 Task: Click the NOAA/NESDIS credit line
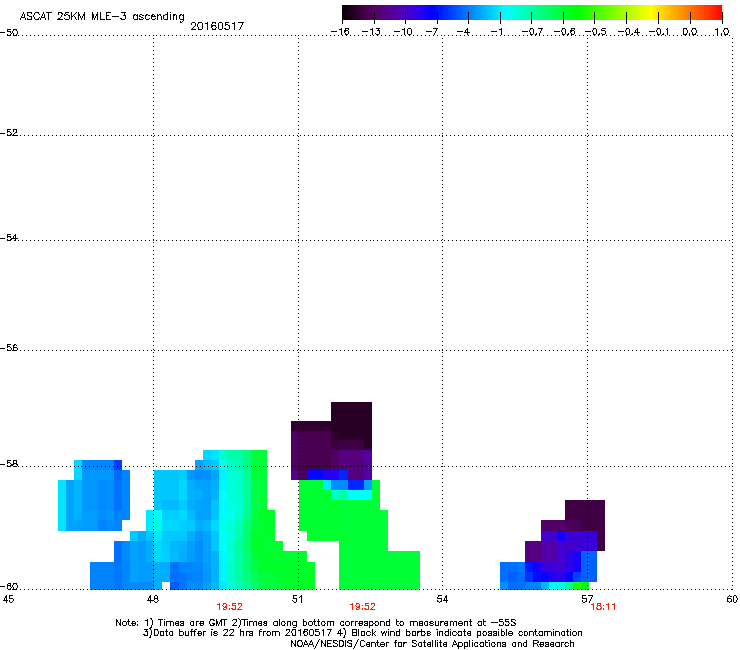click(x=432, y=644)
